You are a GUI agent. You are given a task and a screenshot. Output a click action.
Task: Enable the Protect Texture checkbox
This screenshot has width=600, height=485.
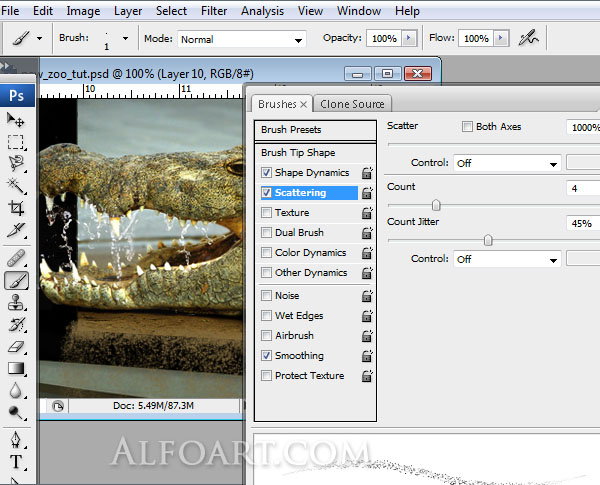pos(266,376)
